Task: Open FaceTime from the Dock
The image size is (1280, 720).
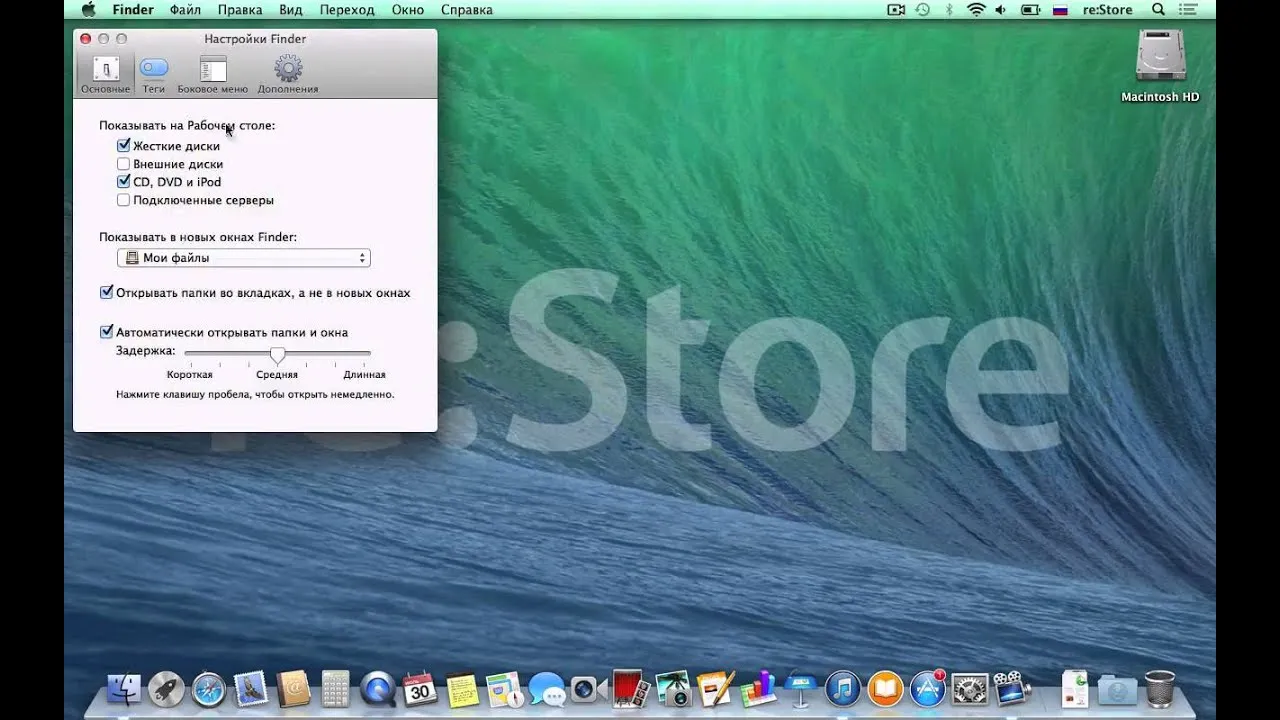Action: pyautogui.click(x=589, y=688)
